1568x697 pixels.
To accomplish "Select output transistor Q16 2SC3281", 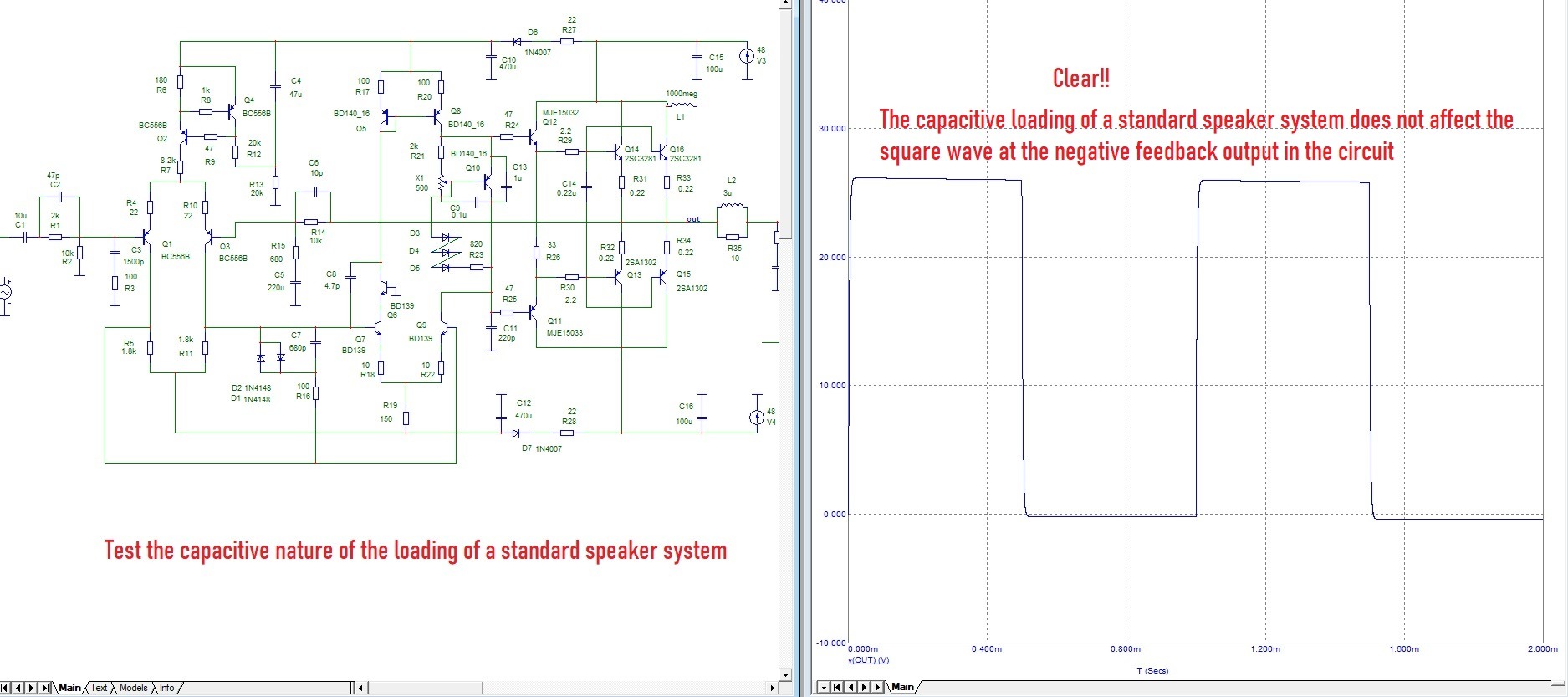I will point(662,152).
